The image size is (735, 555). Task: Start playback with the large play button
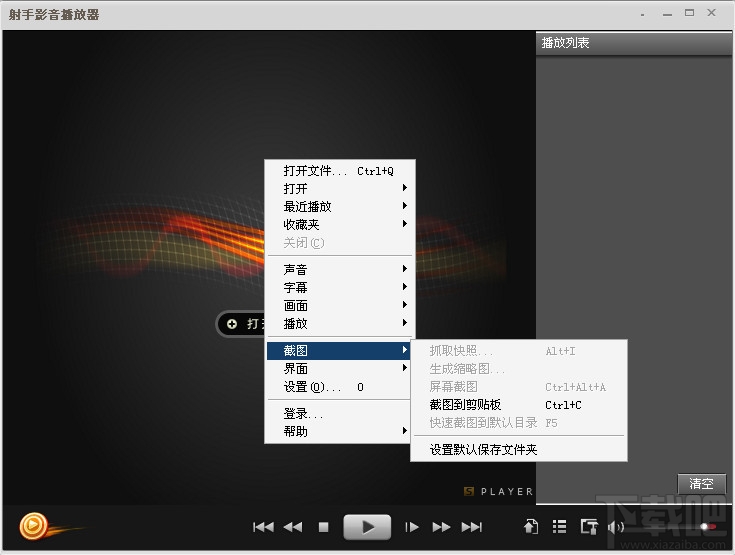click(x=368, y=527)
